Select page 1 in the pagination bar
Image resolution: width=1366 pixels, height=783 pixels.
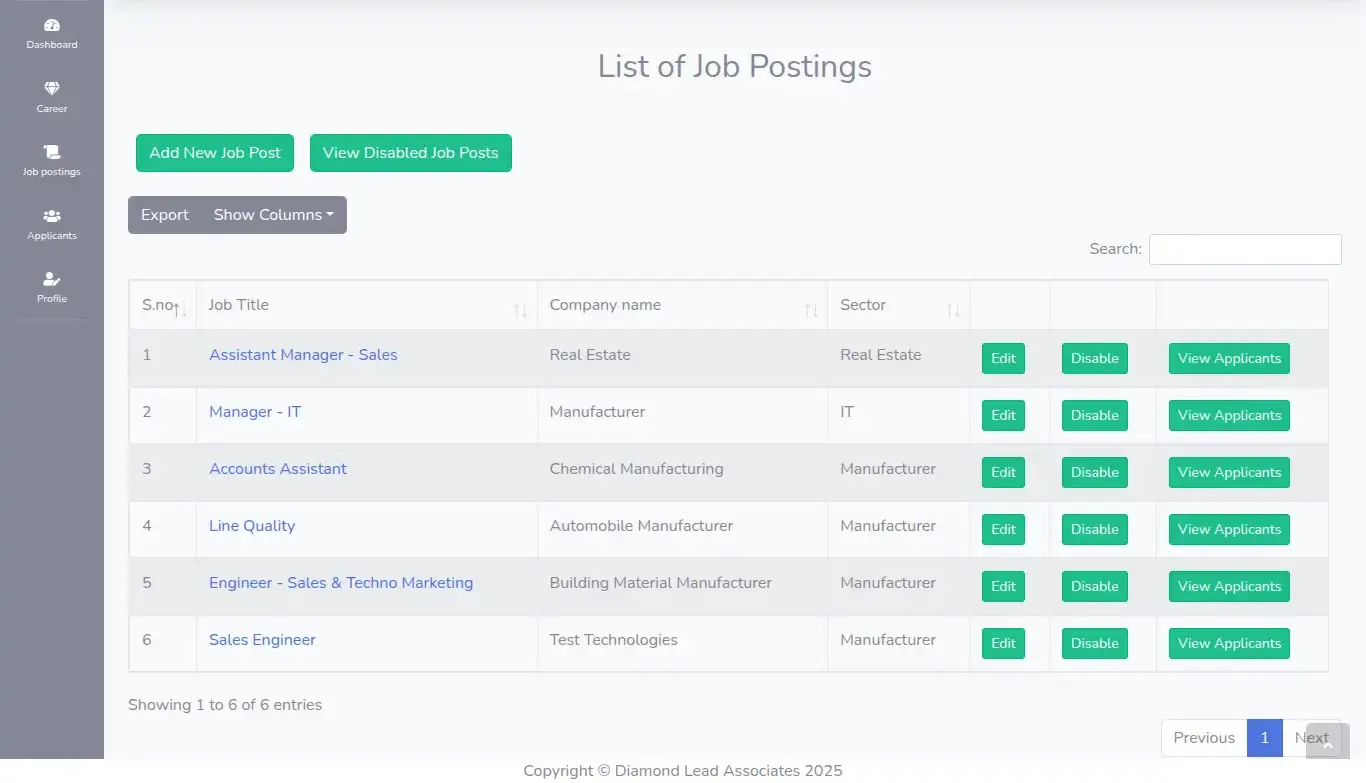coord(1264,737)
